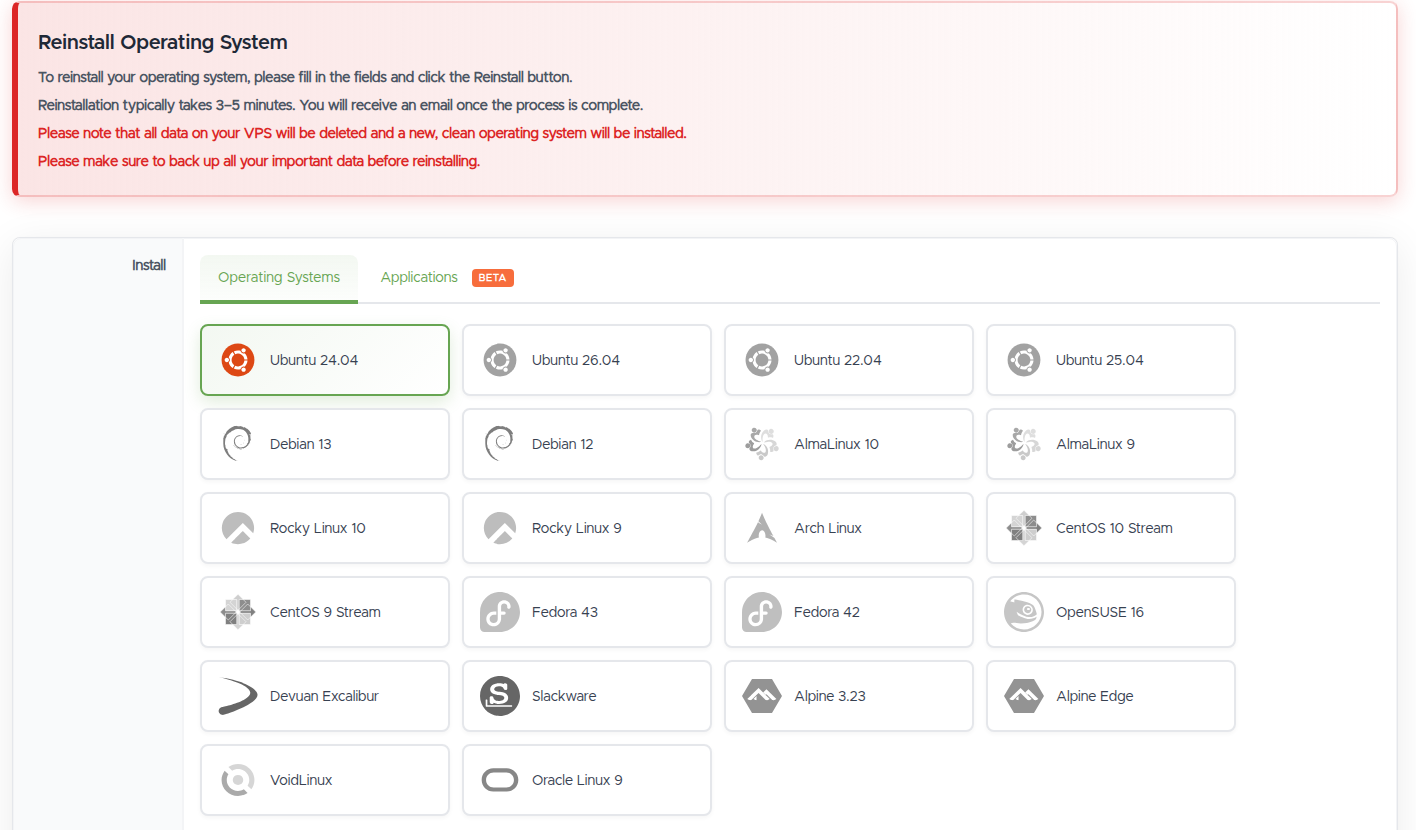Pick the Ubuntu 22.04 option card
This screenshot has height=830, width=1416.
[x=849, y=360]
